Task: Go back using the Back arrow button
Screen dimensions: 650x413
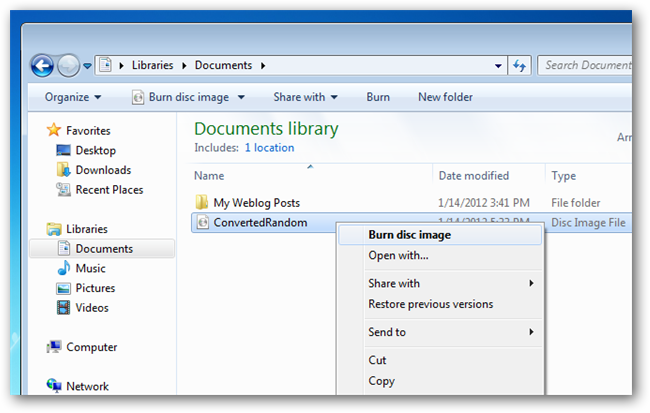Action: tap(42, 66)
